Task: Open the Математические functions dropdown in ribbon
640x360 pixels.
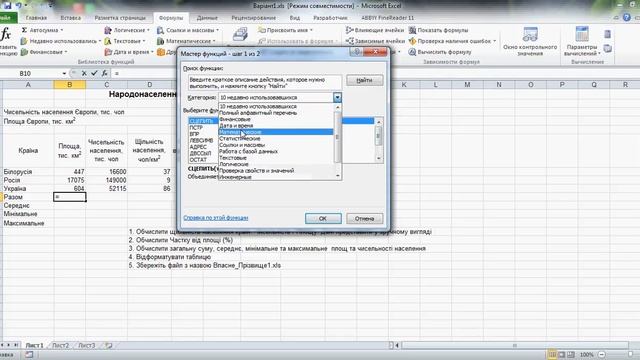Action: coord(187,41)
